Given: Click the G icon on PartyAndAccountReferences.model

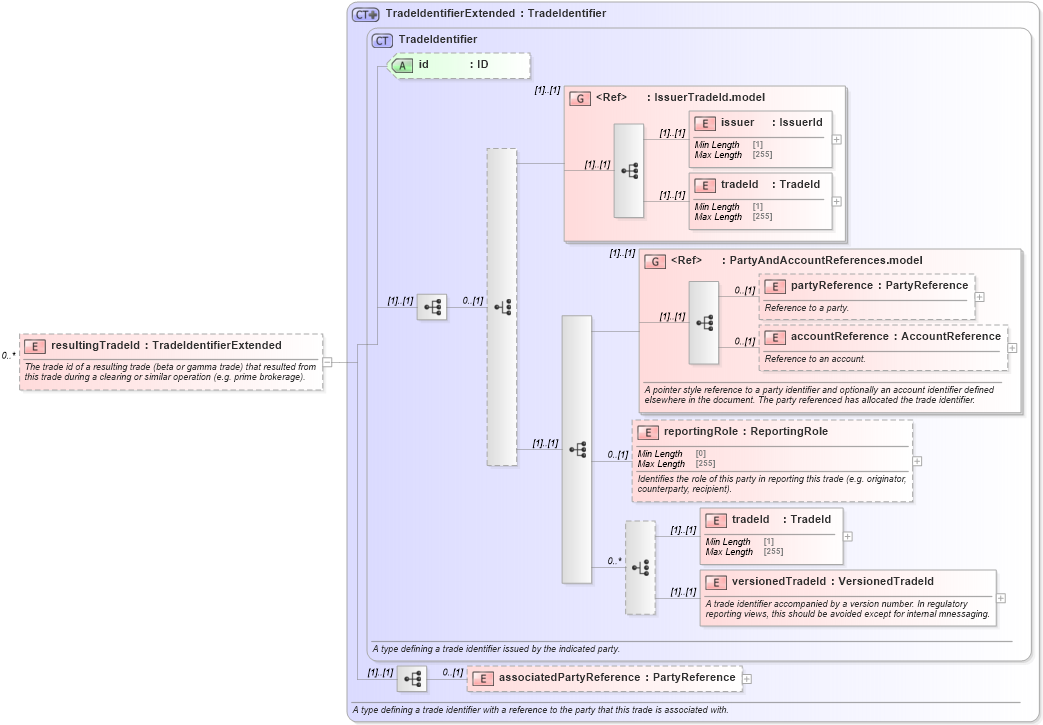Looking at the screenshot, I should pyautogui.click(x=655, y=260).
